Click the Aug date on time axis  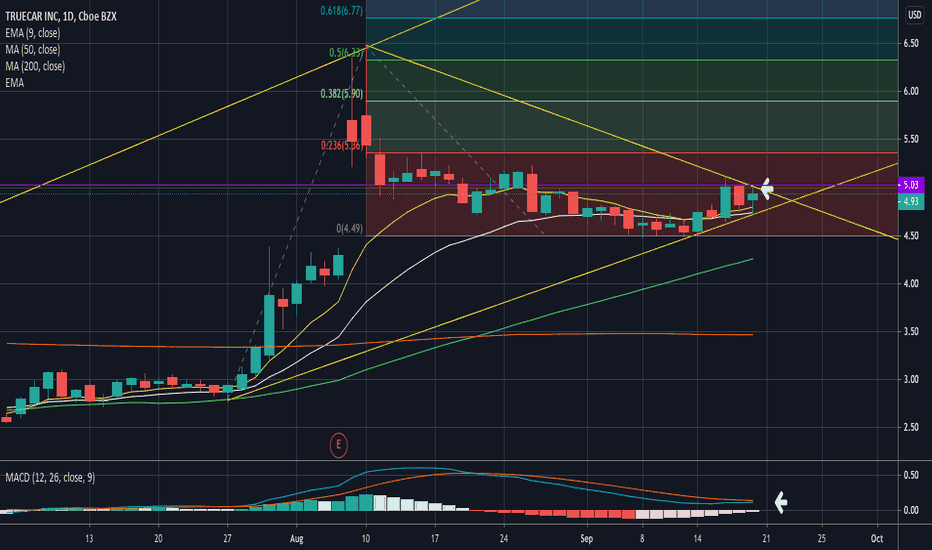pyautogui.click(x=297, y=539)
